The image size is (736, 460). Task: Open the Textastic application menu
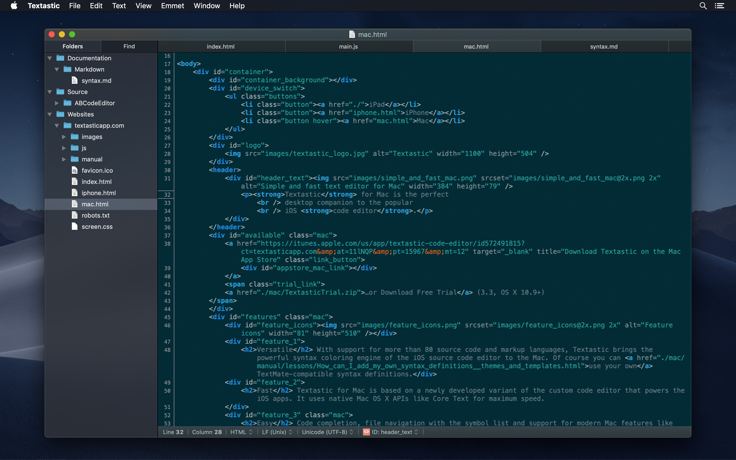pyautogui.click(x=43, y=6)
